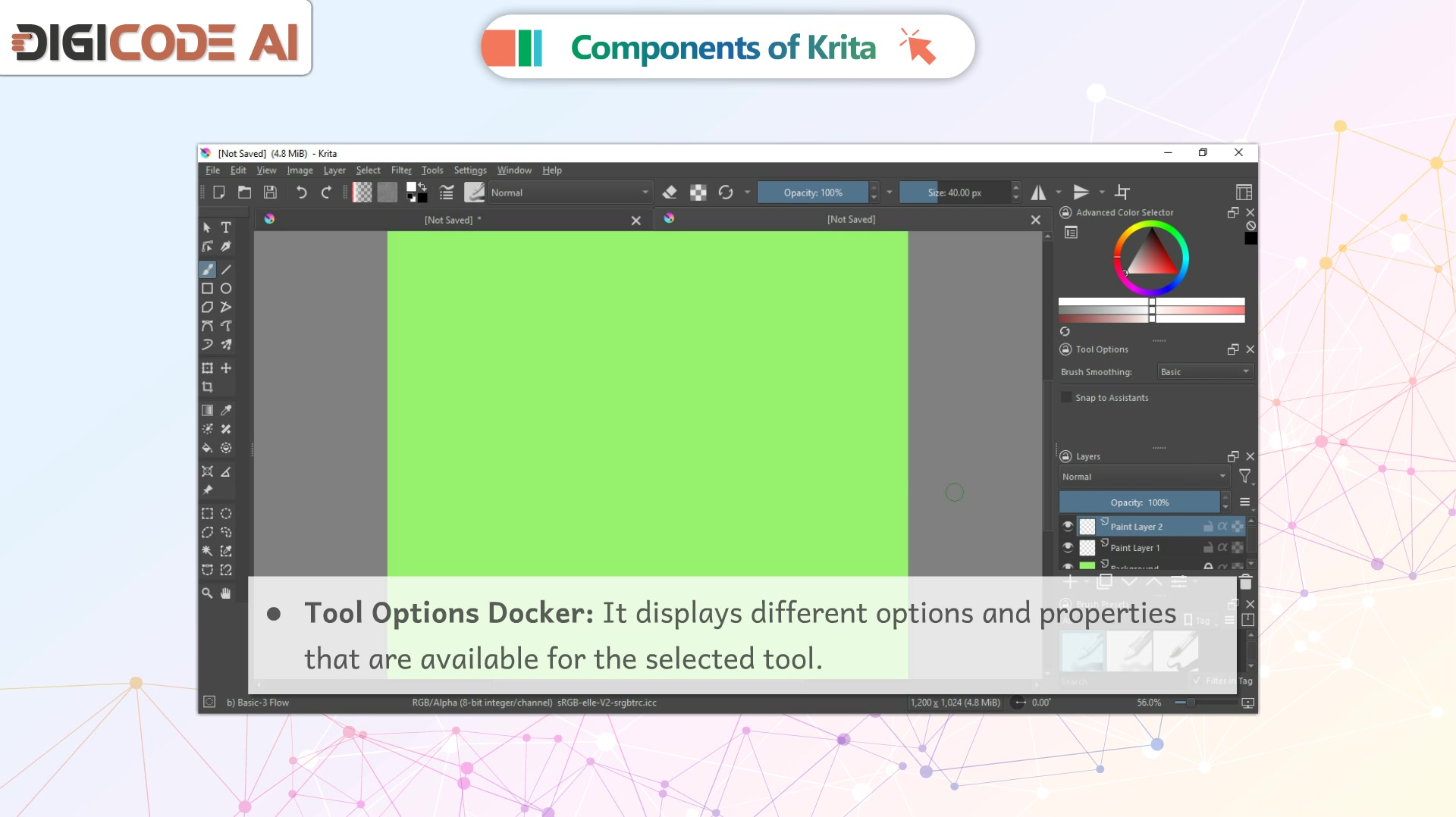This screenshot has width=1456, height=817.
Task: Open the layer filter funnel dropdown
Action: pos(1245,477)
